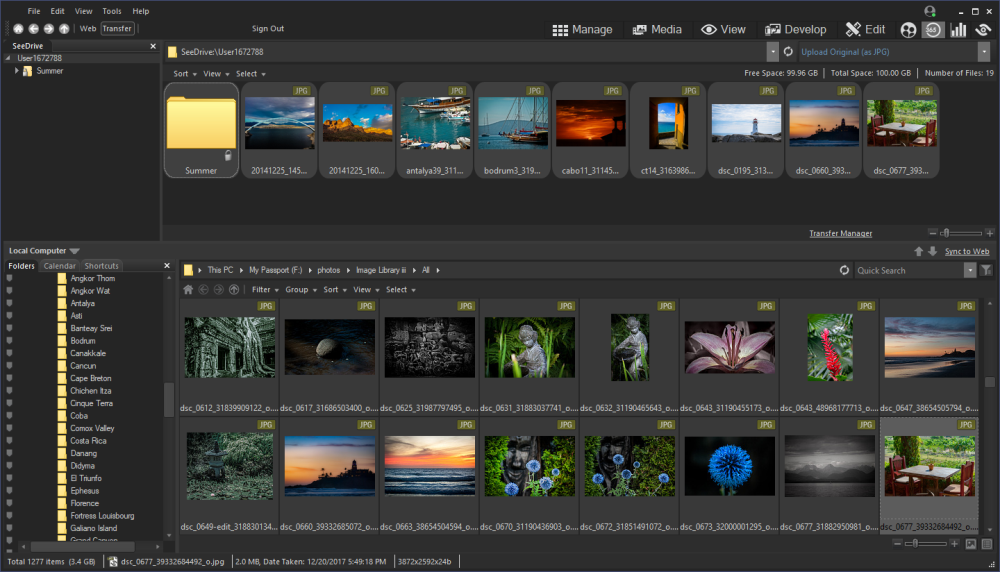Click the Home navigation icon in top toolbar
Viewport: 1000px width, 572px height.
pos(18,29)
